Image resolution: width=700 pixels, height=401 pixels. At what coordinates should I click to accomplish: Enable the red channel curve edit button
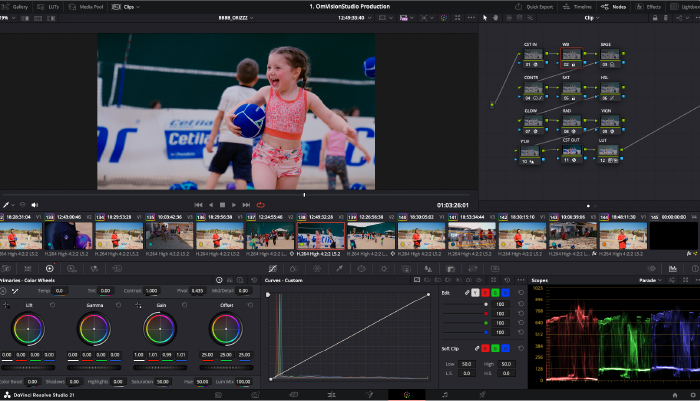click(485, 293)
